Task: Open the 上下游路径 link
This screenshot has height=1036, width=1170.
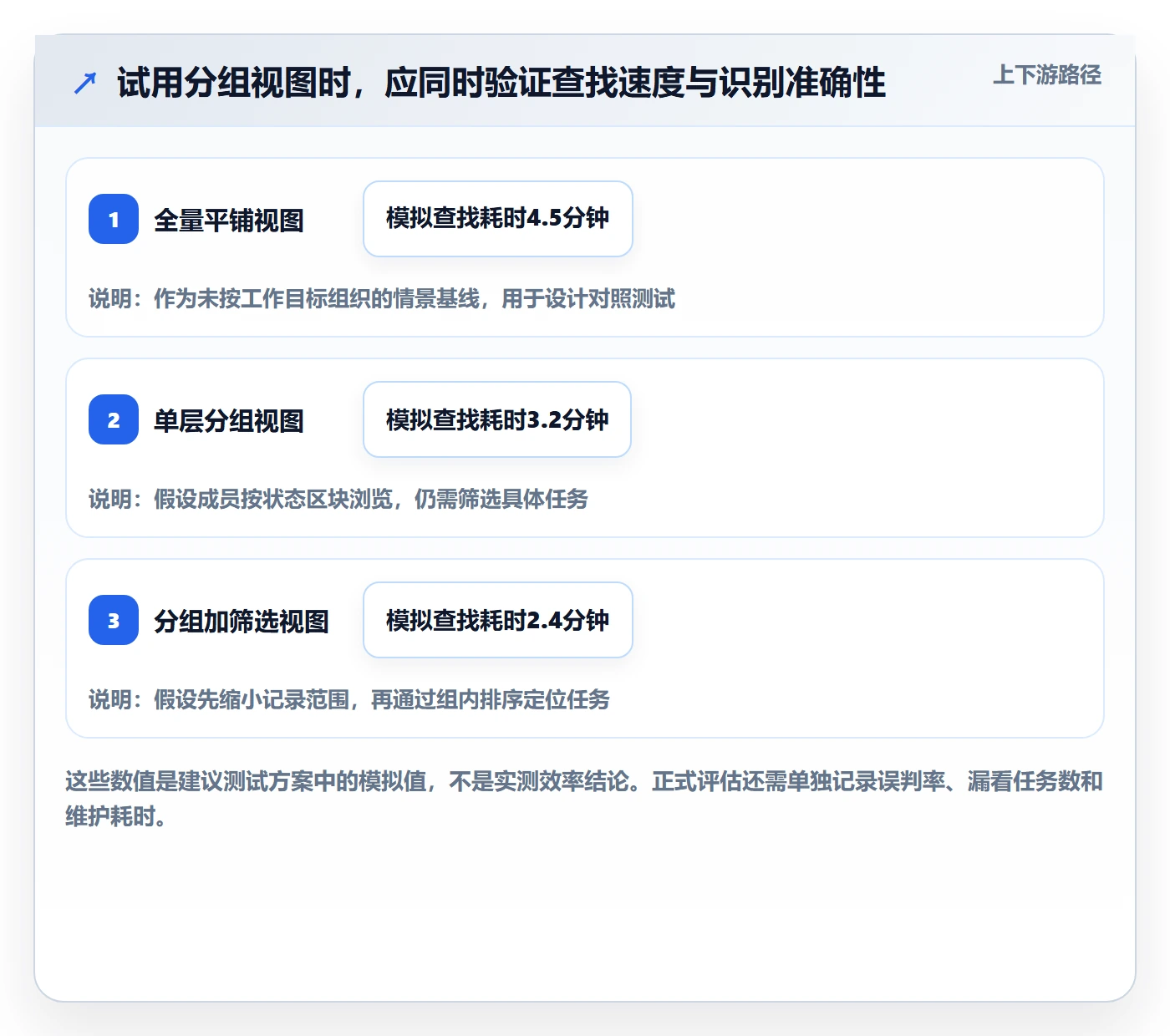Action: (1047, 75)
